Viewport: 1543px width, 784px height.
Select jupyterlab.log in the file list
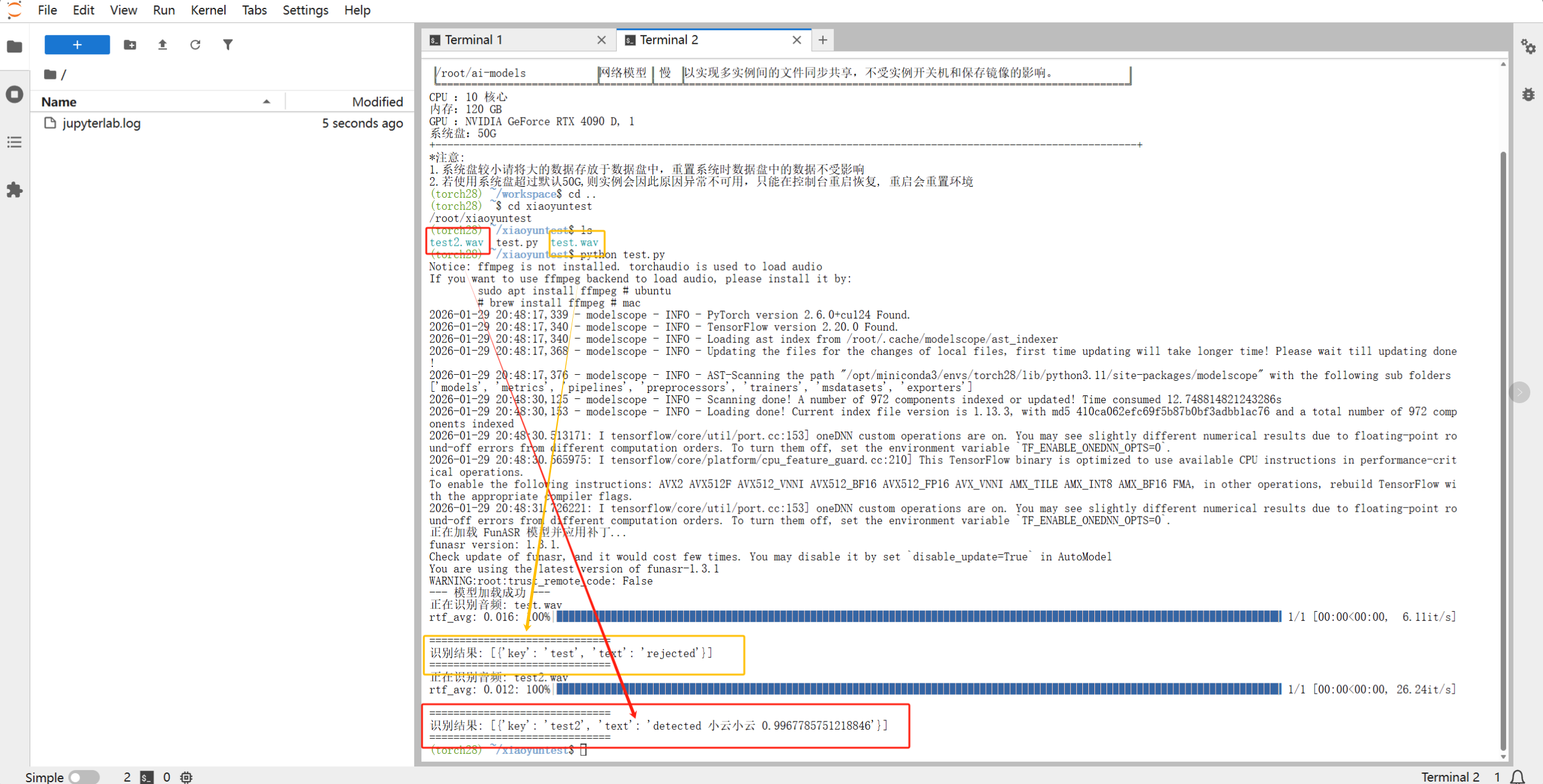223,123
